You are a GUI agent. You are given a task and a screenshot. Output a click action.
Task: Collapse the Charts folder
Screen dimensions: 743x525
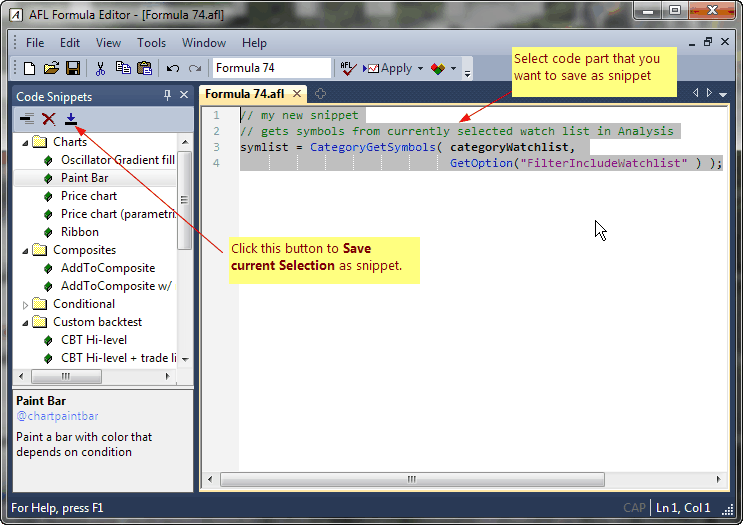point(26,142)
